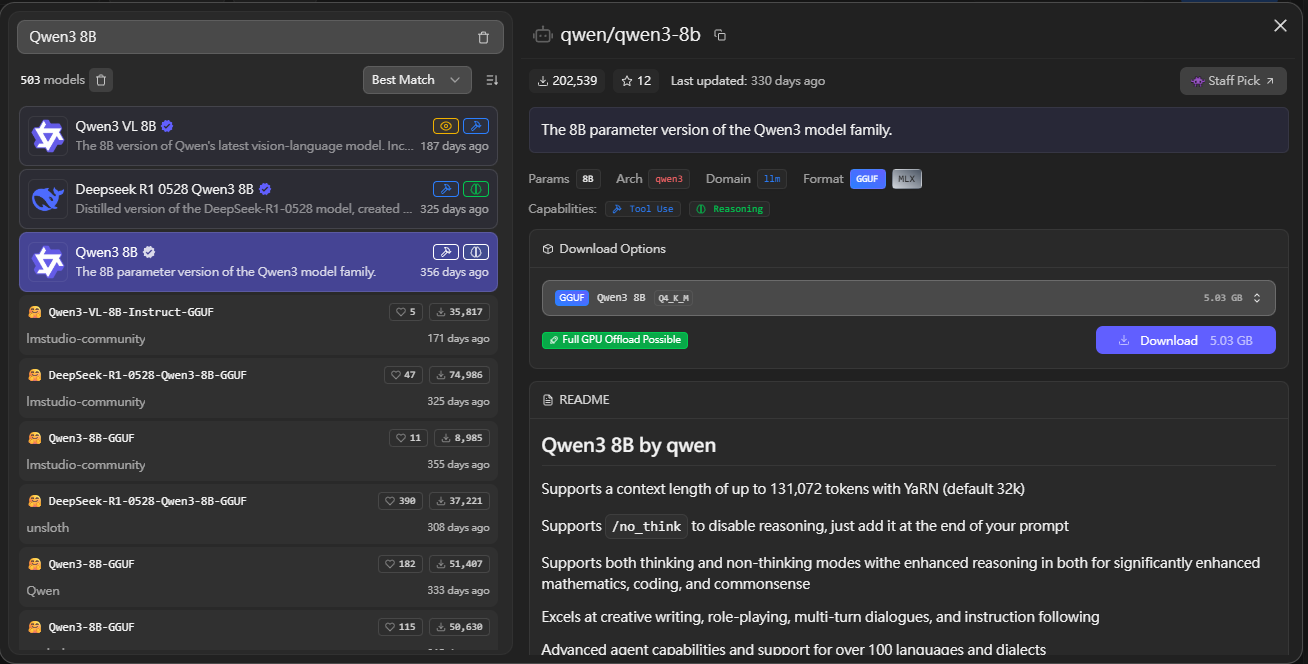Click the '50,630' downloads badge
Image resolution: width=1308 pixels, height=664 pixels.
click(459, 627)
